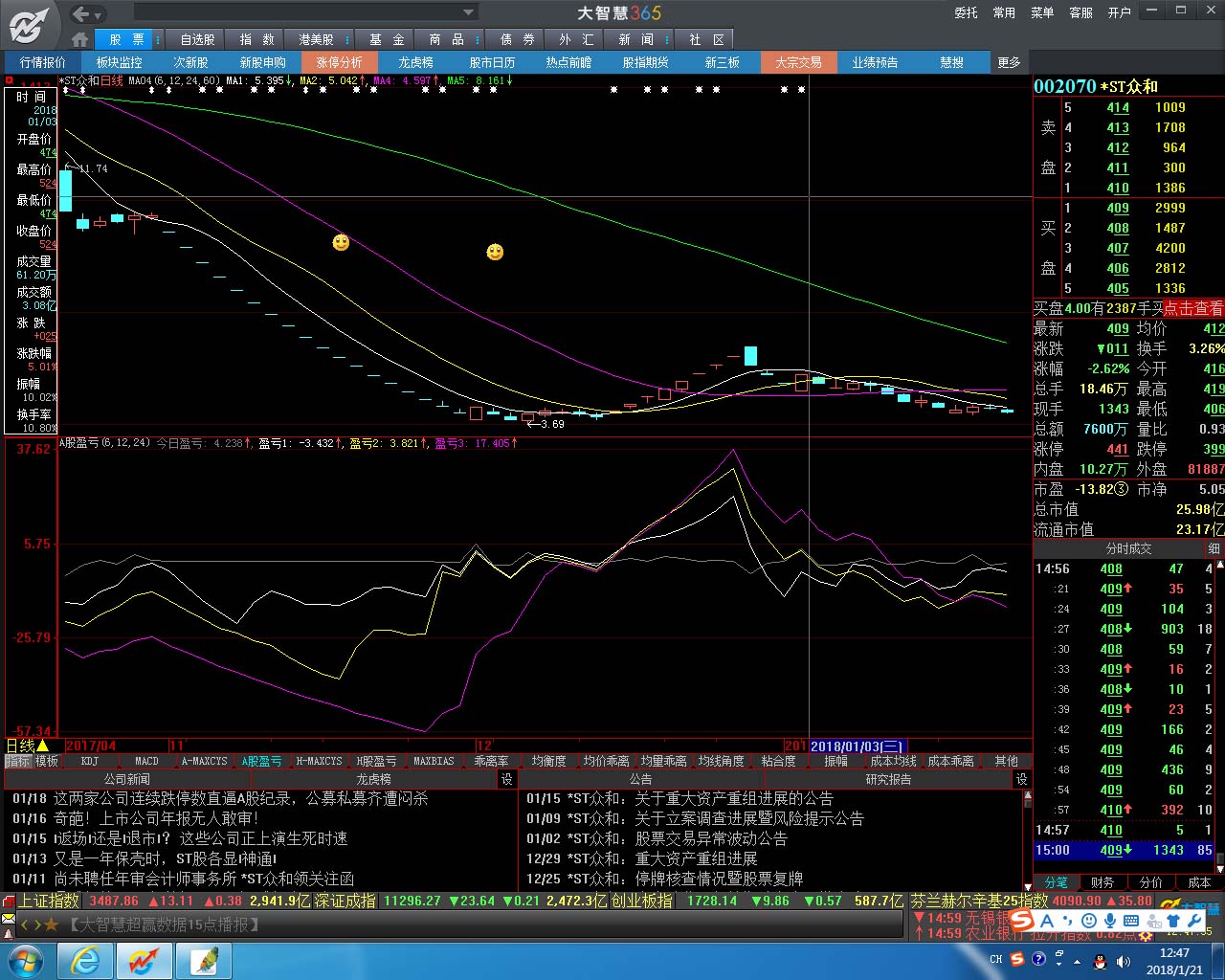Expand the 更多 sub-menu
1225x980 pixels.
click(x=1009, y=62)
